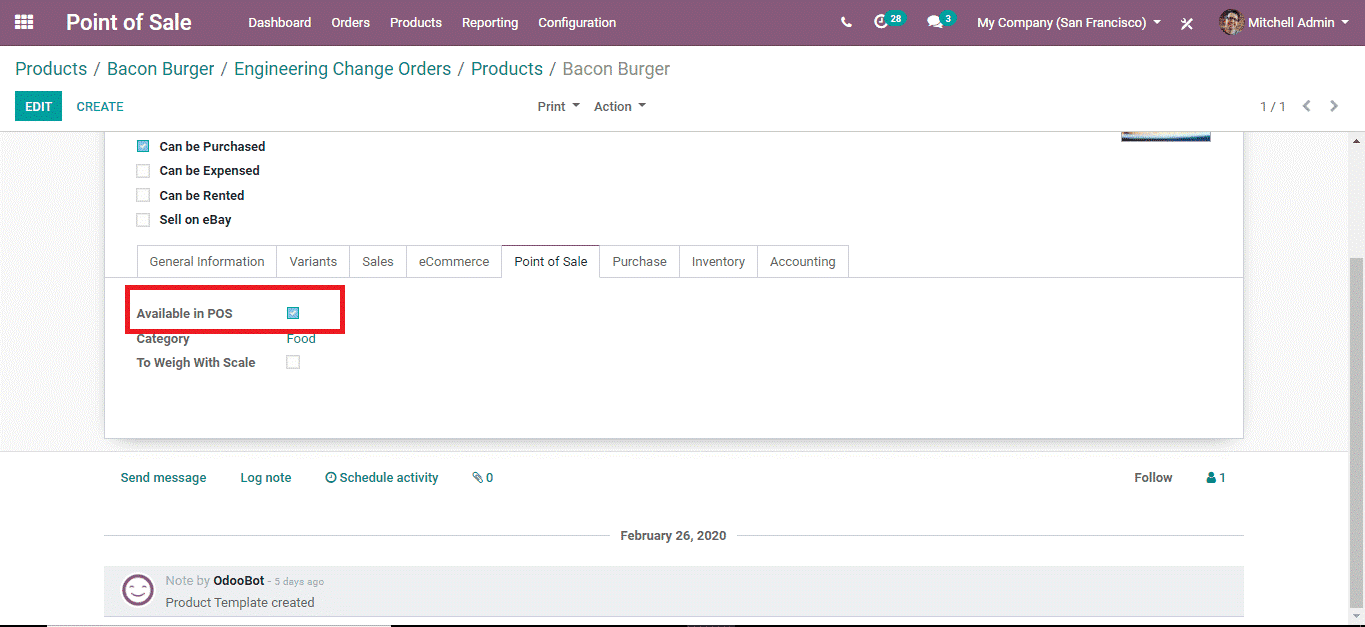Click Send message
This screenshot has height=627, width=1365.
pos(164,478)
